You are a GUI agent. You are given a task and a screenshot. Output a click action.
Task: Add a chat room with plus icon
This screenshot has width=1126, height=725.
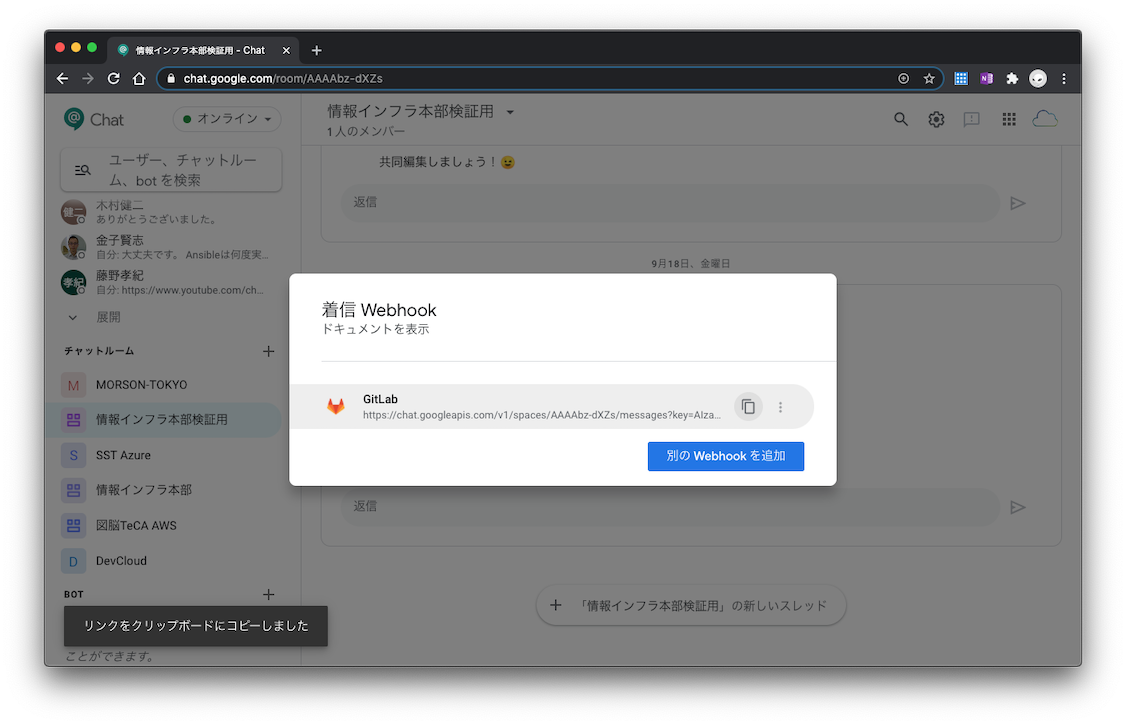(x=268, y=351)
